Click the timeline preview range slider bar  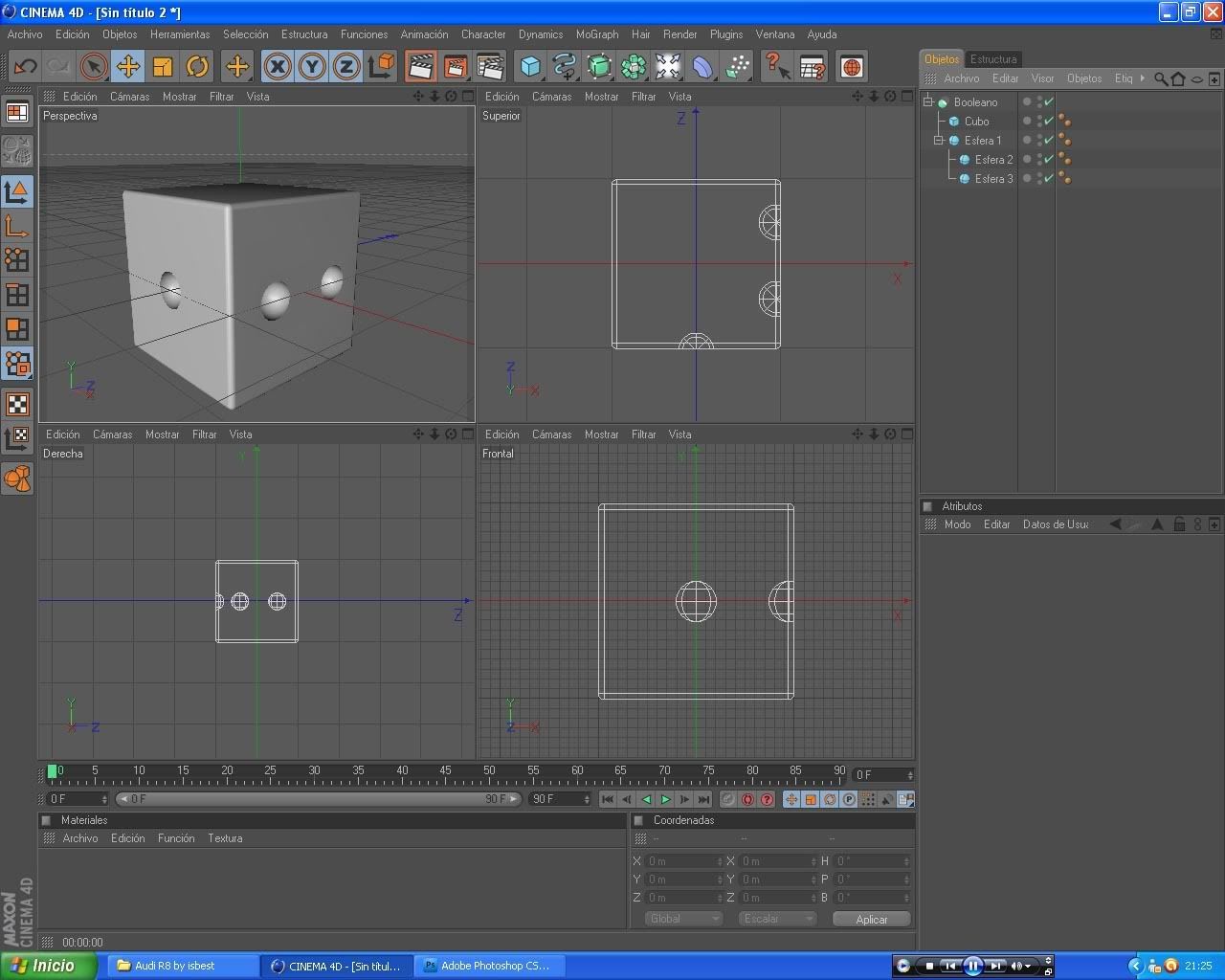click(318, 799)
